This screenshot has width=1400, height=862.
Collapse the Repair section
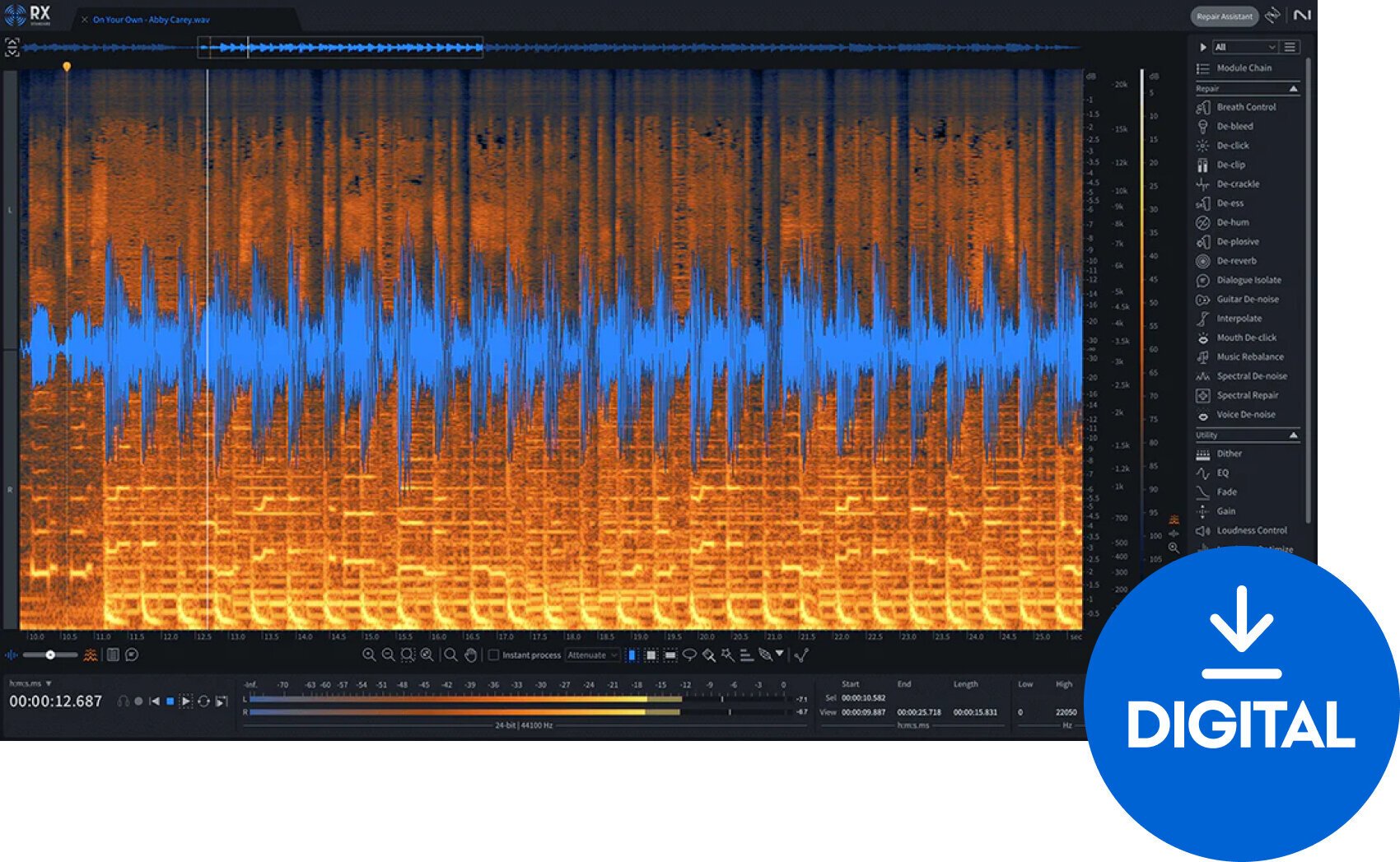tap(1293, 88)
